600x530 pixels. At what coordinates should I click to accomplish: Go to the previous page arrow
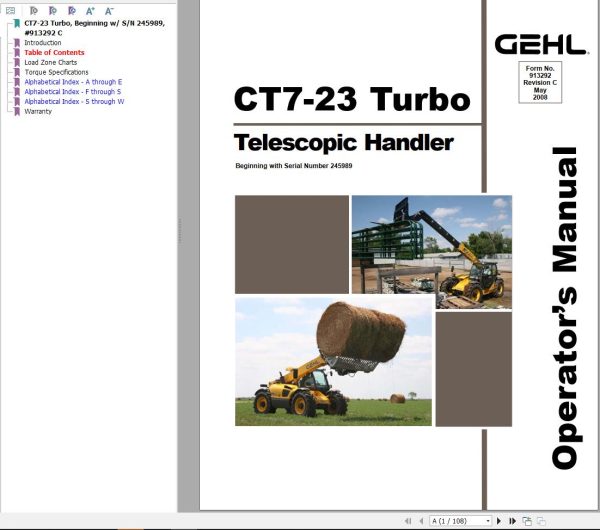(421, 521)
